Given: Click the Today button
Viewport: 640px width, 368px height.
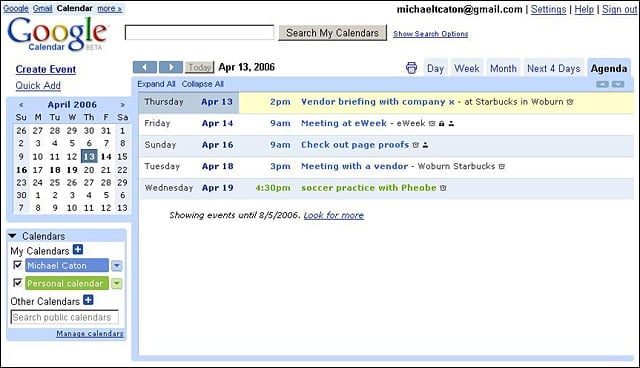Looking at the screenshot, I should coord(199,67).
